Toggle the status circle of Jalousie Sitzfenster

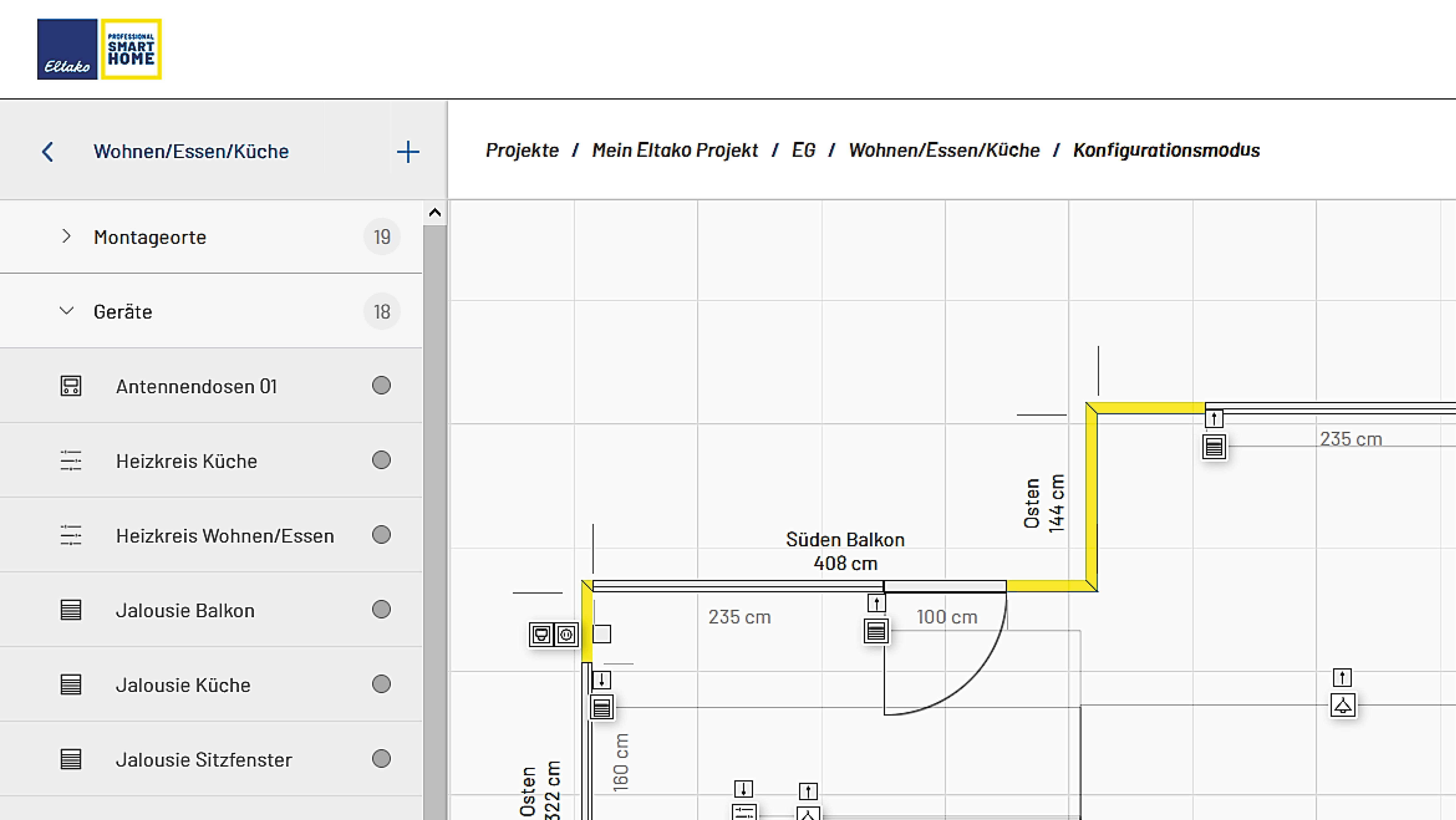coord(381,758)
